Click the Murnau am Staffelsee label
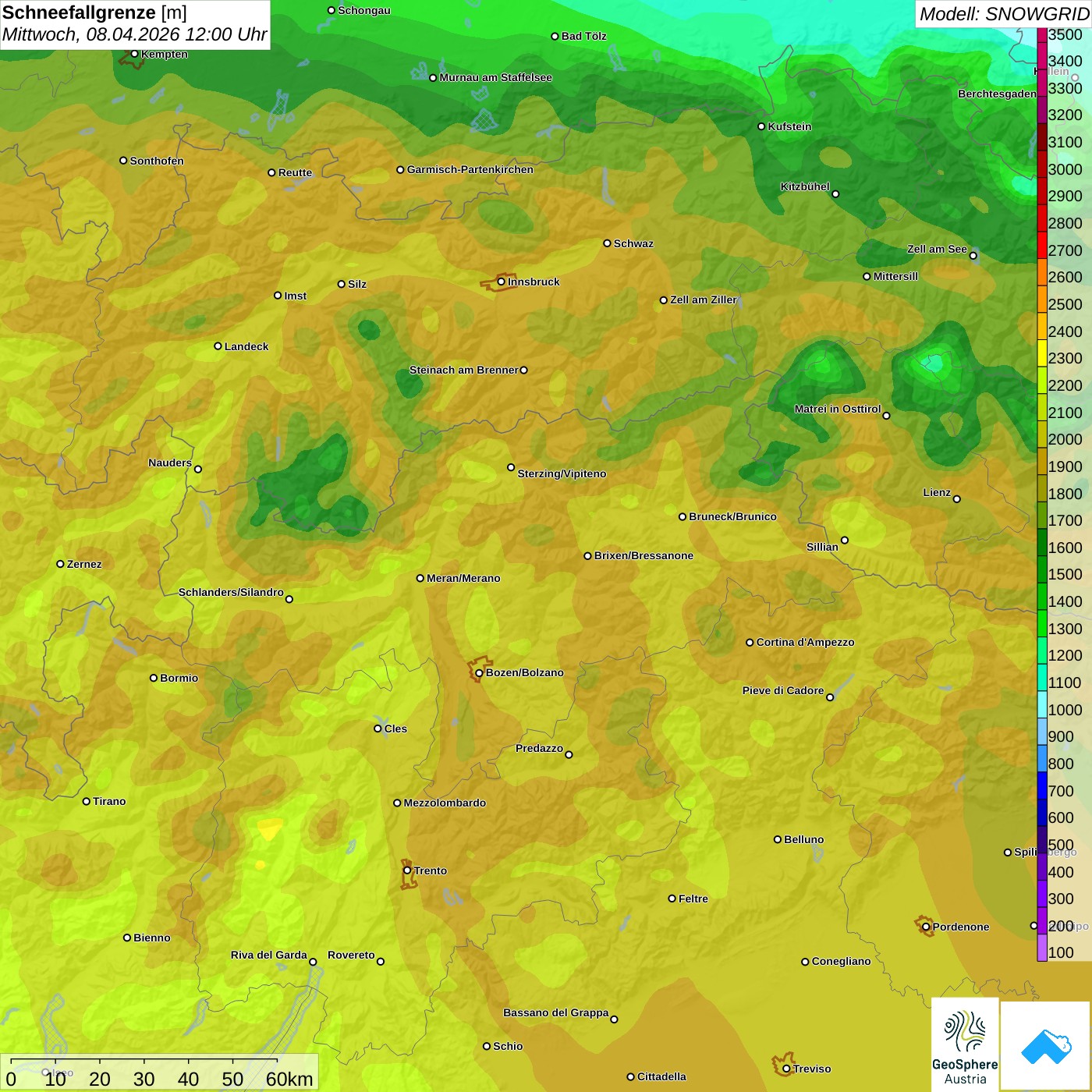 pyautogui.click(x=495, y=77)
